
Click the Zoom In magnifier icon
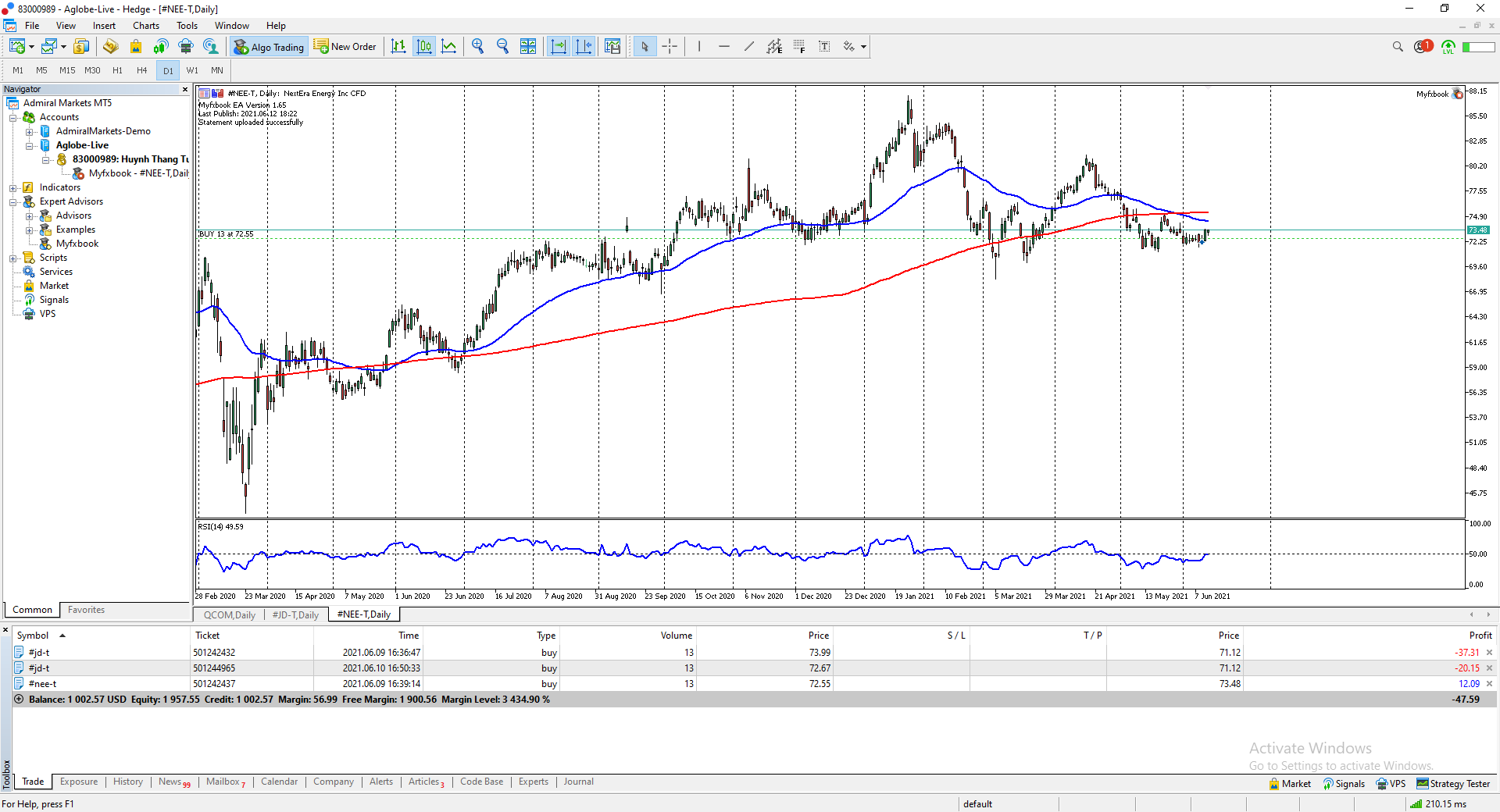coord(477,47)
